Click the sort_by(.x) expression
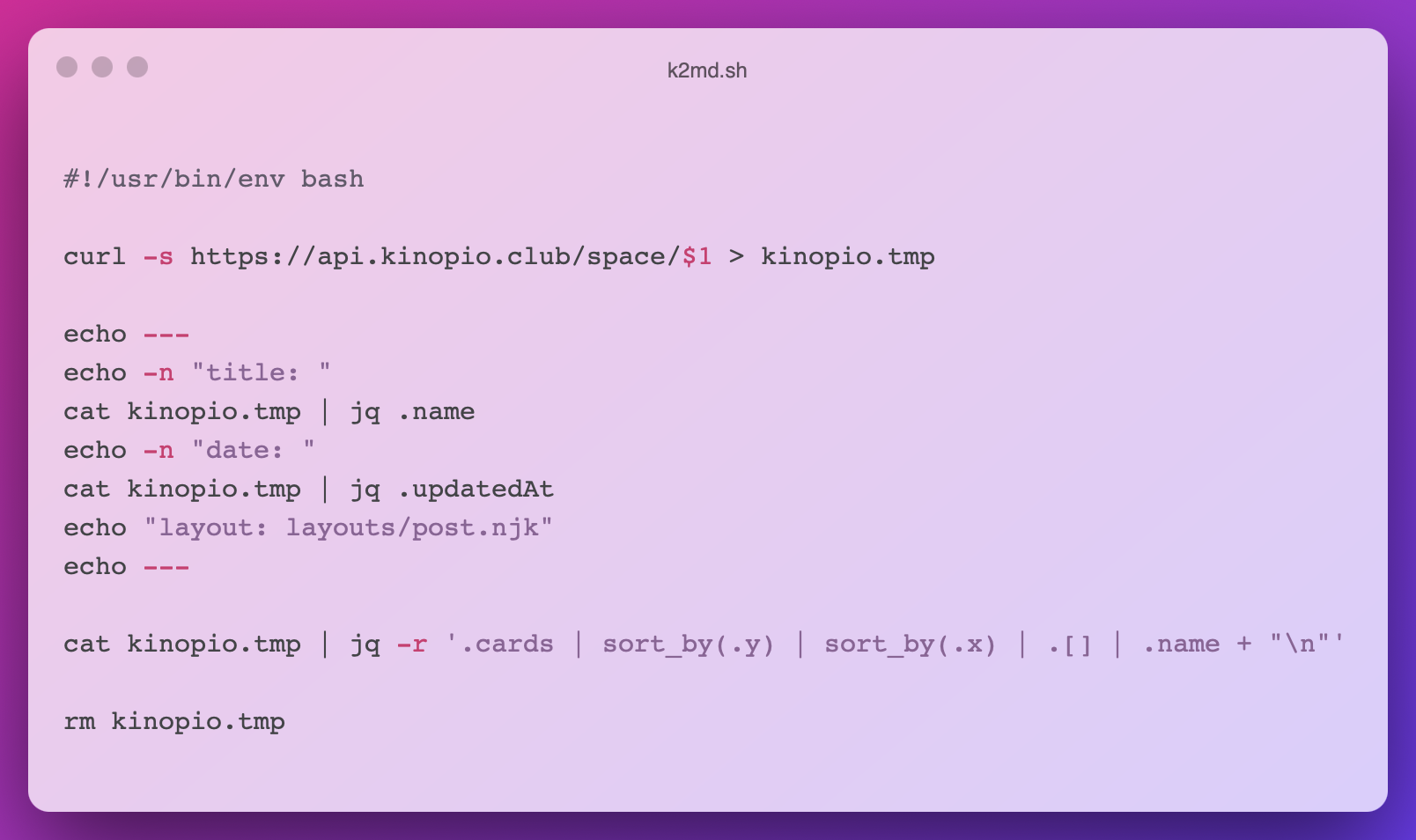 click(911, 644)
